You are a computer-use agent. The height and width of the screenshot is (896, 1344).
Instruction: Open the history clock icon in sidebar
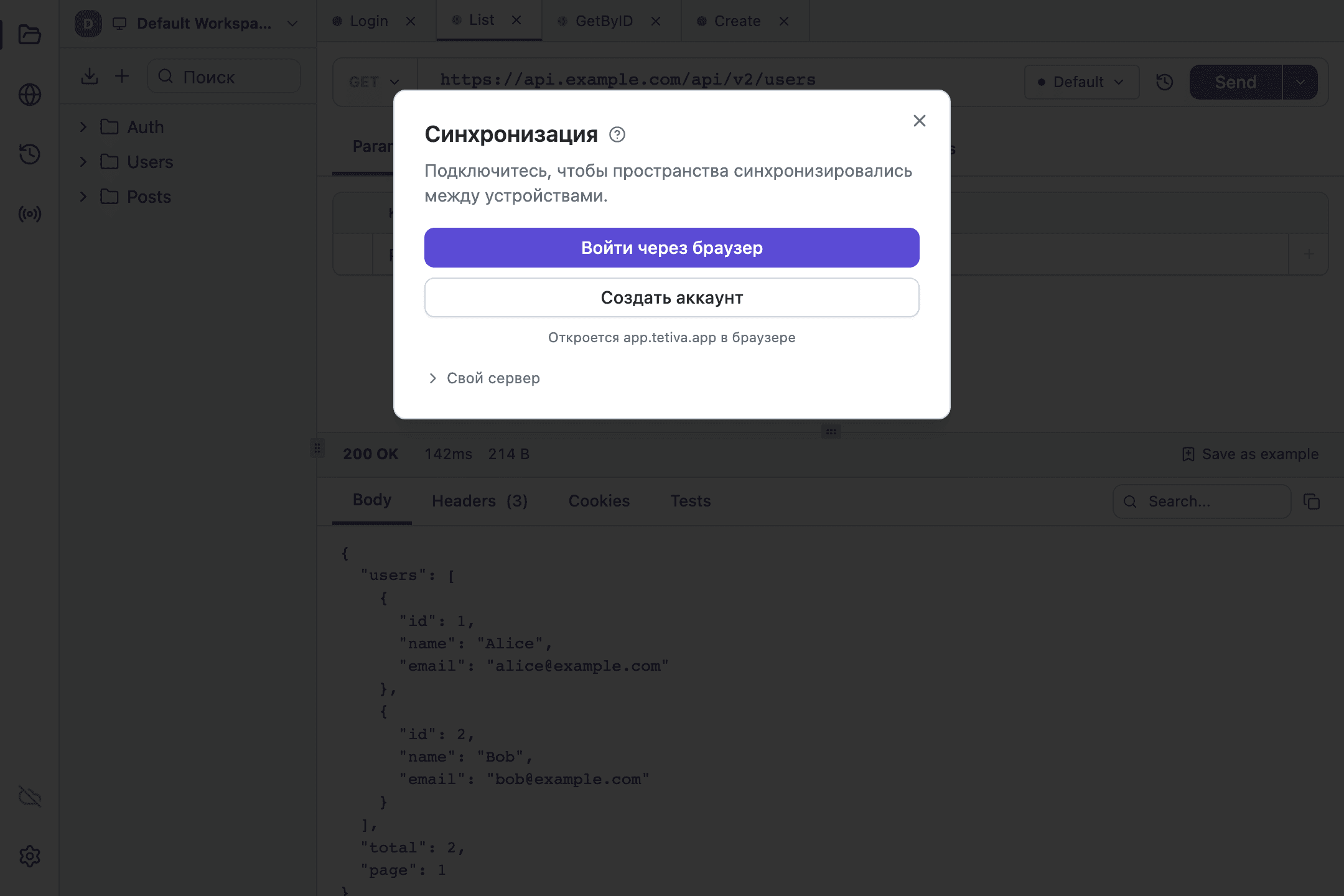pyautogui.click(x=29, y=154)
